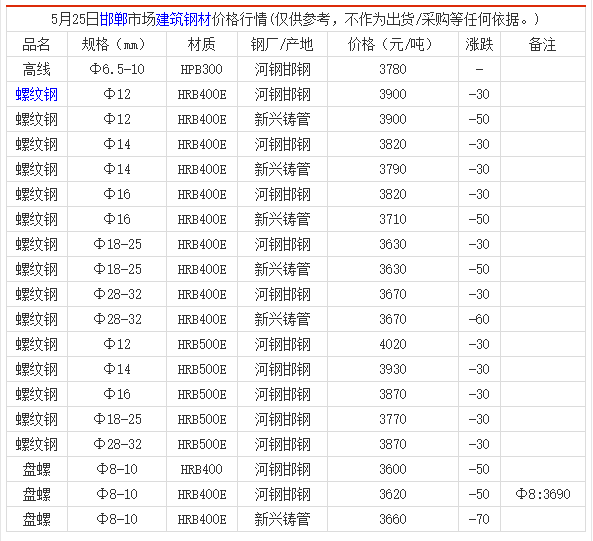The height and width of the screenshot is (541, 593).
Task: Click the 高线 product name cell
Action: pos(37,69)
